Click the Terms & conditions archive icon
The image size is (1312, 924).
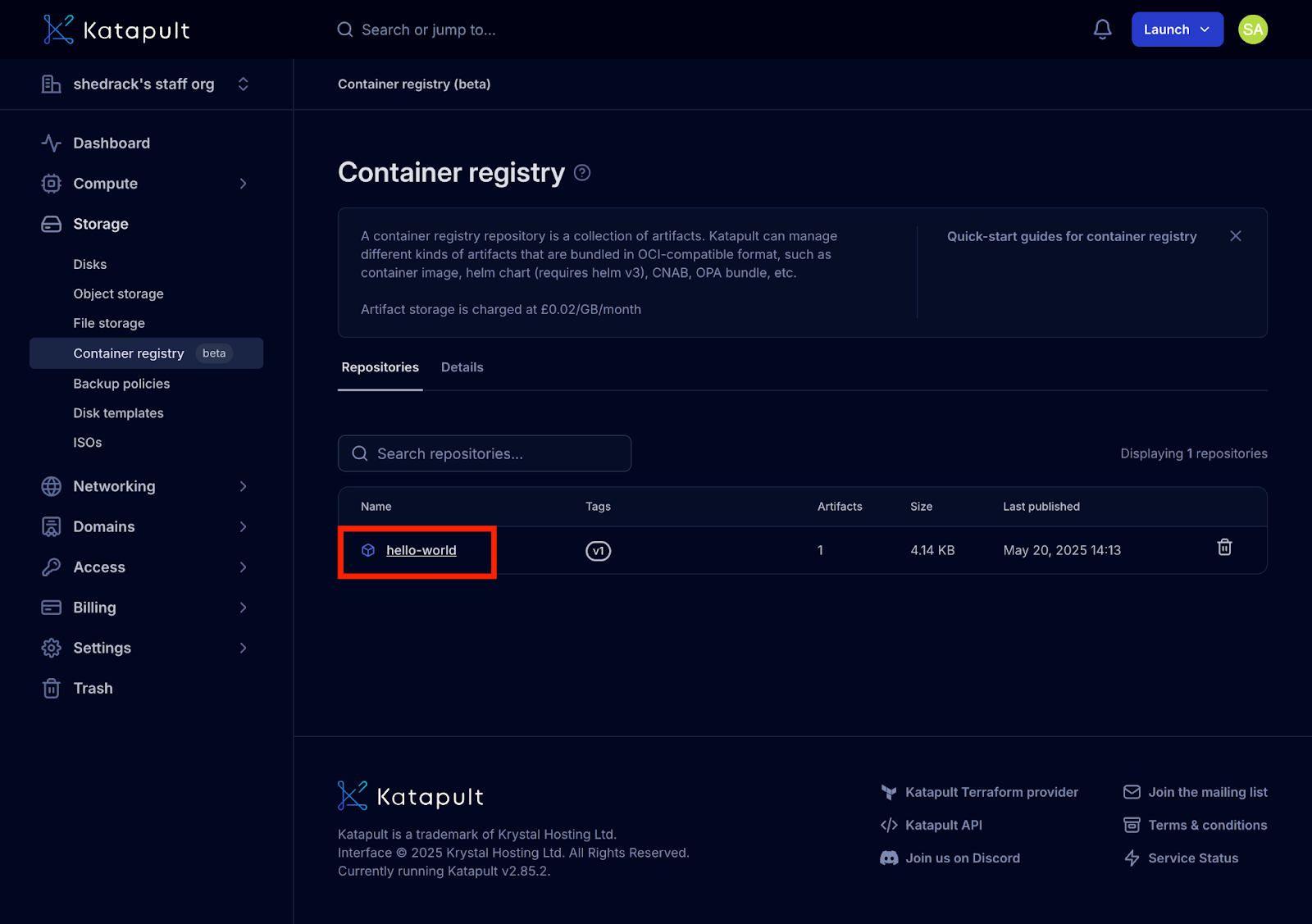pyautogui.click(x=1132, y=825)
